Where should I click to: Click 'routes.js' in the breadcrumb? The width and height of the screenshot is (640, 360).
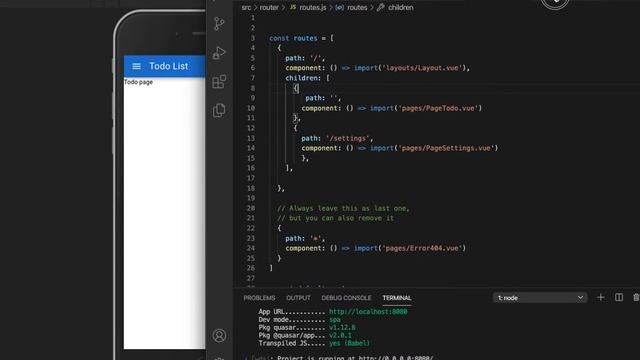tap(313, 7)
